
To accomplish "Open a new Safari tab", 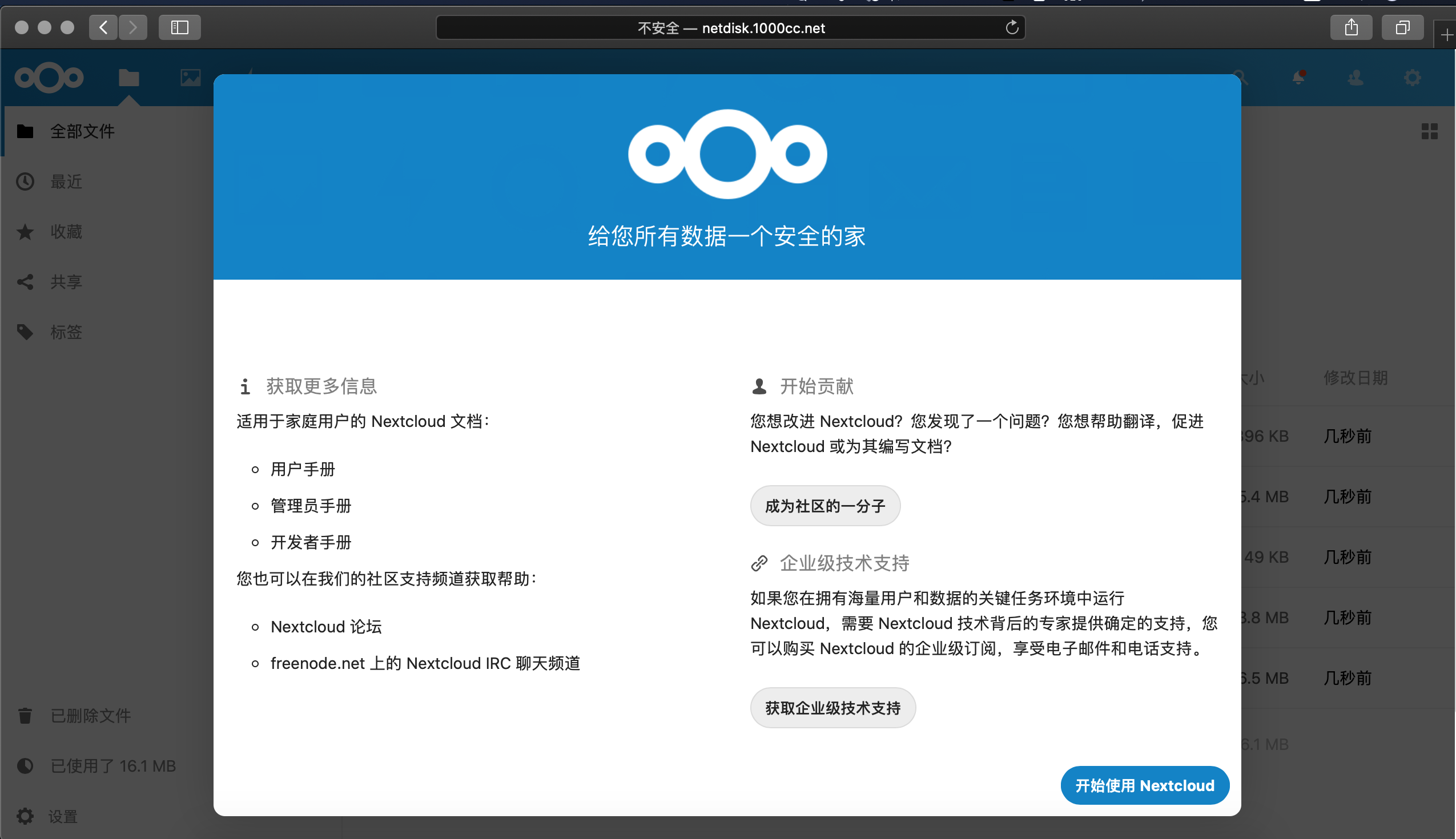I will [1445, 36].
